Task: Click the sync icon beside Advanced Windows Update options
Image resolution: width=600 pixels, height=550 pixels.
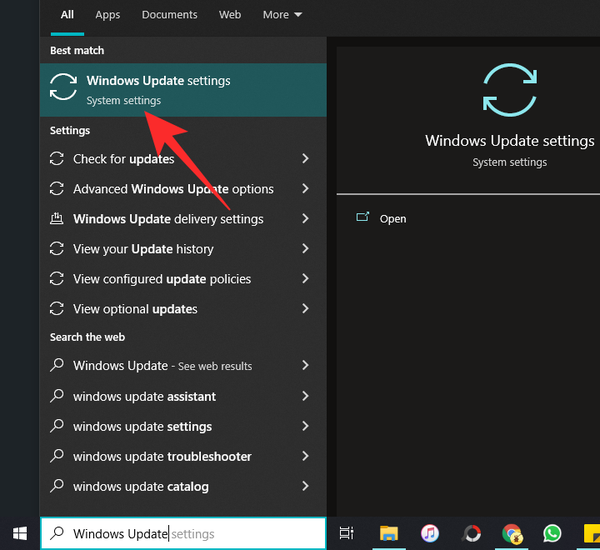Action: point(57,188)
